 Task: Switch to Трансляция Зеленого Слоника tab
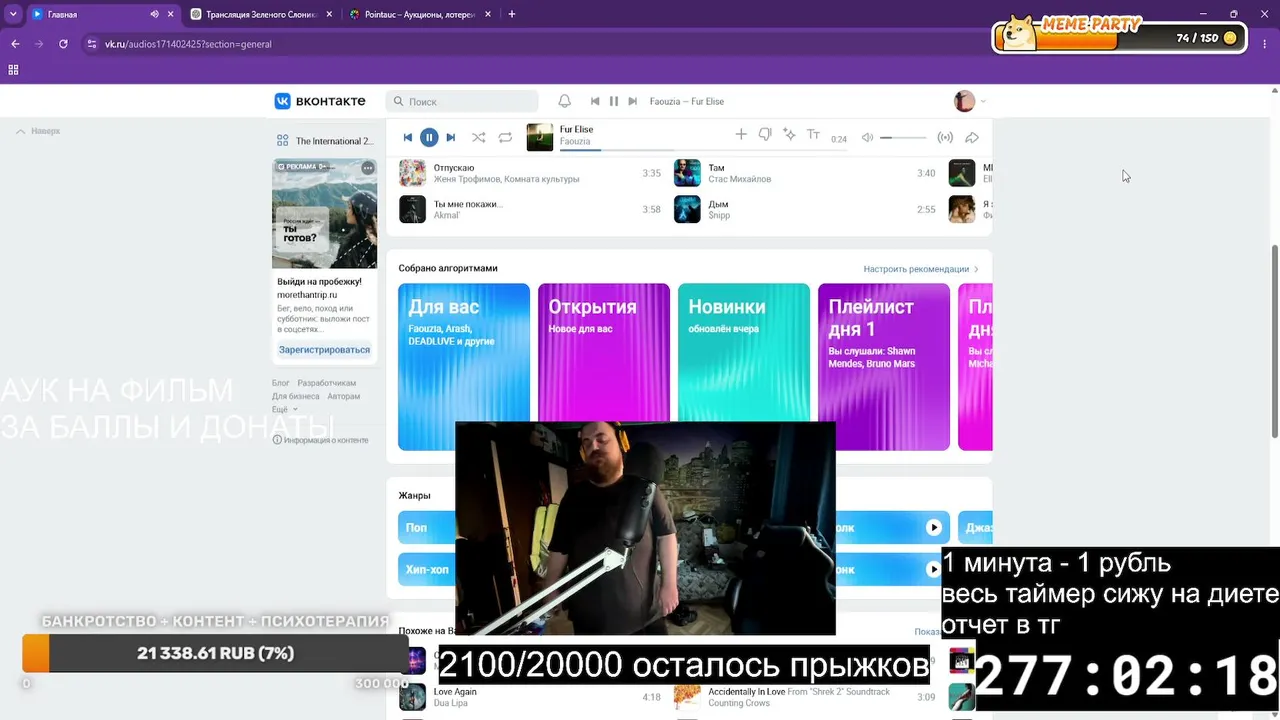coord(260,14)
